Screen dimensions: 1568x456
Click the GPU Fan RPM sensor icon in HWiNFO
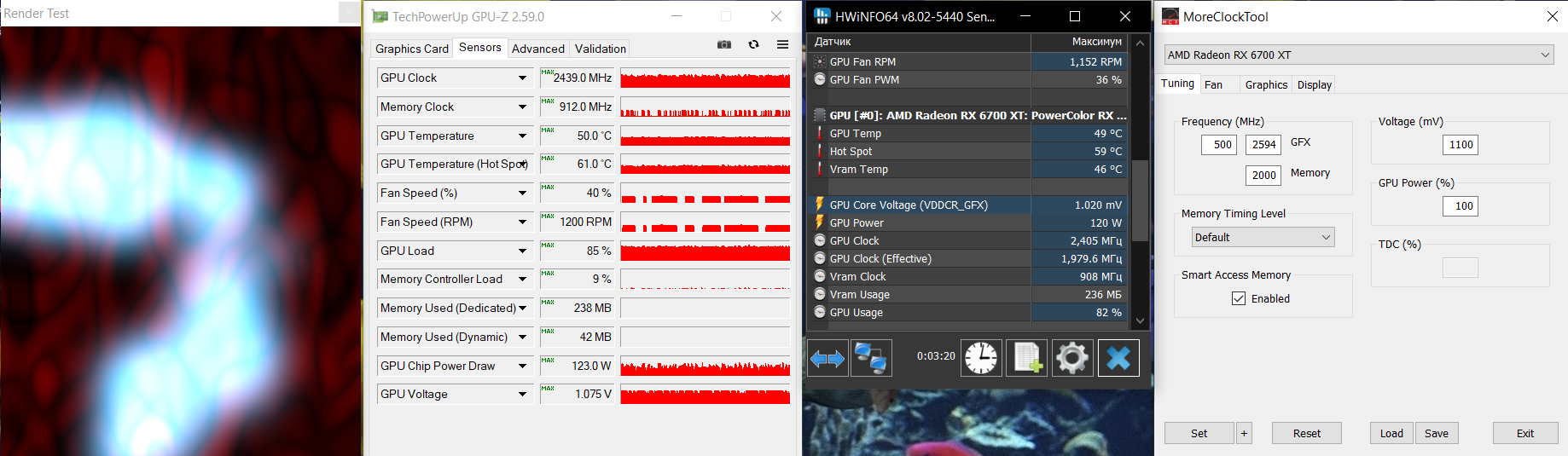(820, 61)
